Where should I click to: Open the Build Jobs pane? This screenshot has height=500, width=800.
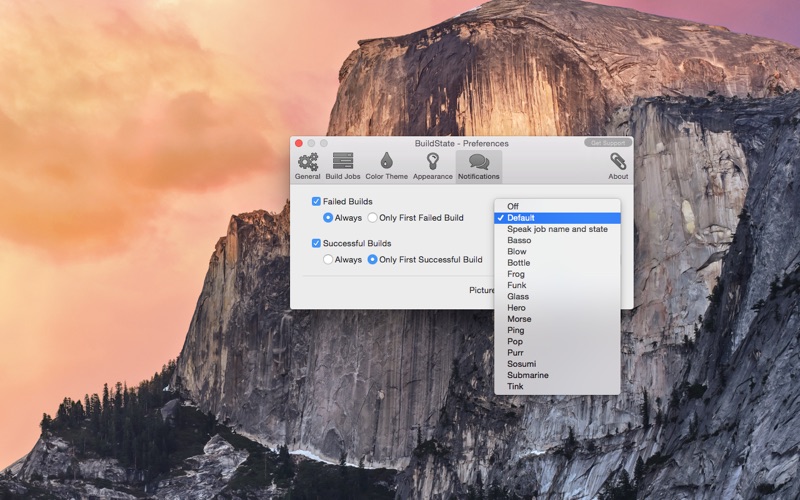click(x=343, y=165)
